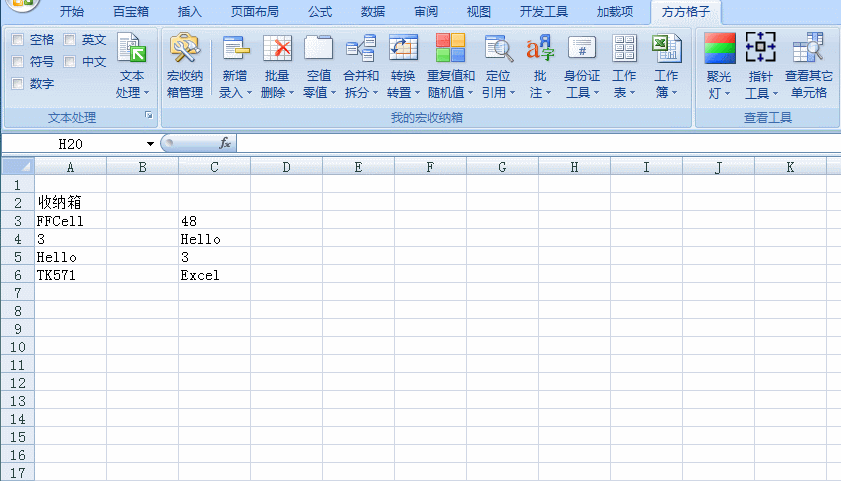
Task: Select column C header
Action: click(214, 167)
